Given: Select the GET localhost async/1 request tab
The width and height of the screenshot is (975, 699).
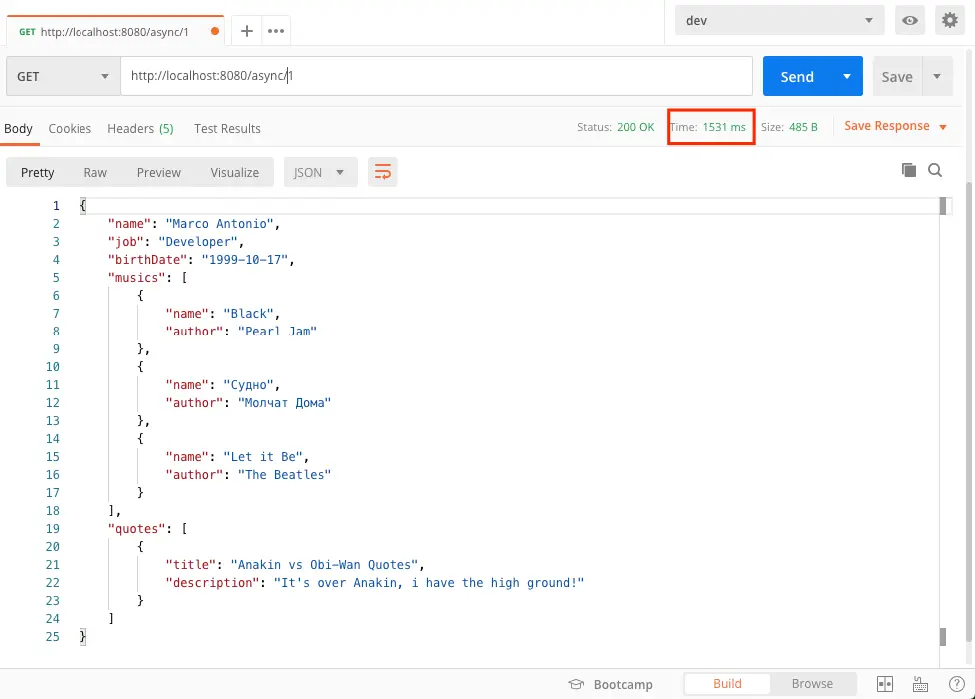Looking at the screenshot, I should 115,31.
